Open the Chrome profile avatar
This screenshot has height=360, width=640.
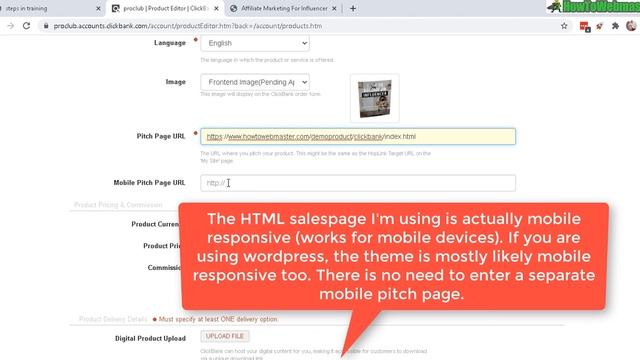631,25
